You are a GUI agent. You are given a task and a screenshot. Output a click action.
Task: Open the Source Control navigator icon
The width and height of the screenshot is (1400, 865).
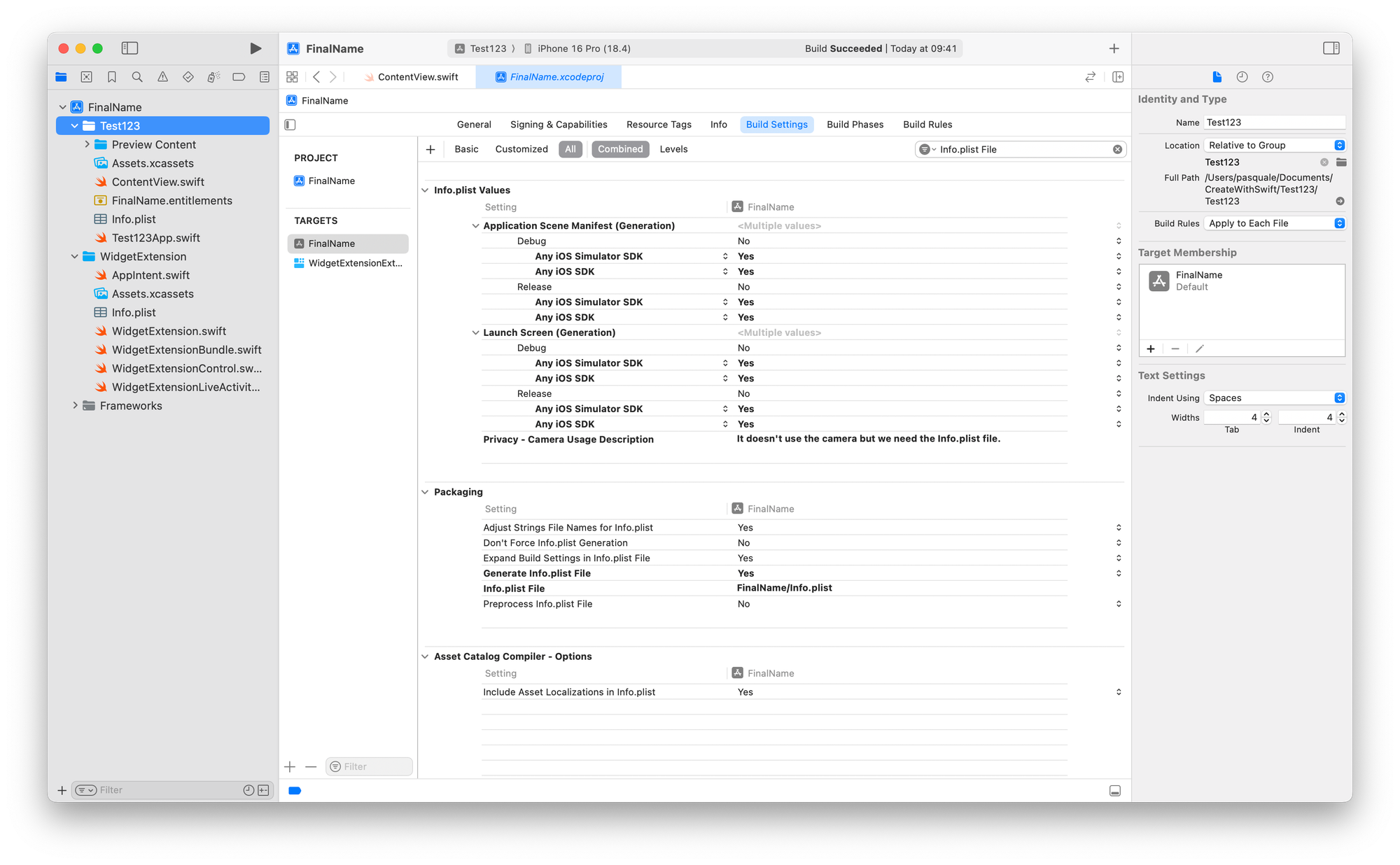pyautogui.click(x=86, y=77)
